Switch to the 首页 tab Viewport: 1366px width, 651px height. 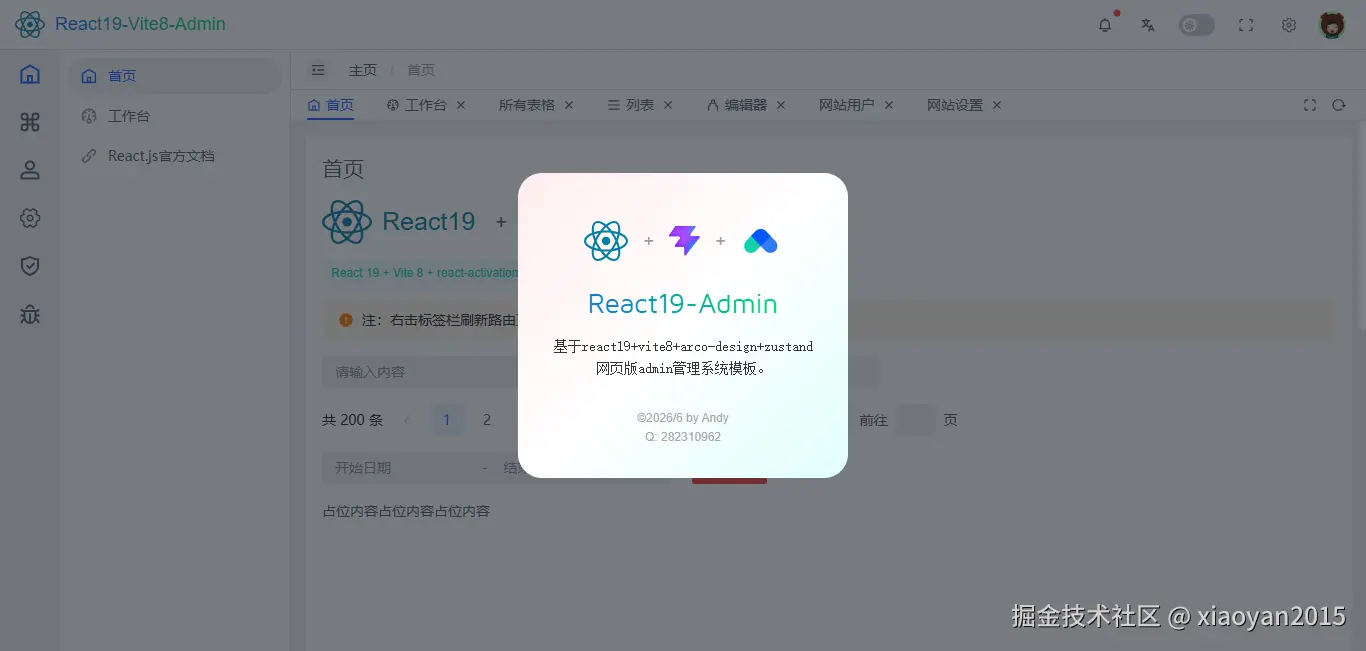330,105
